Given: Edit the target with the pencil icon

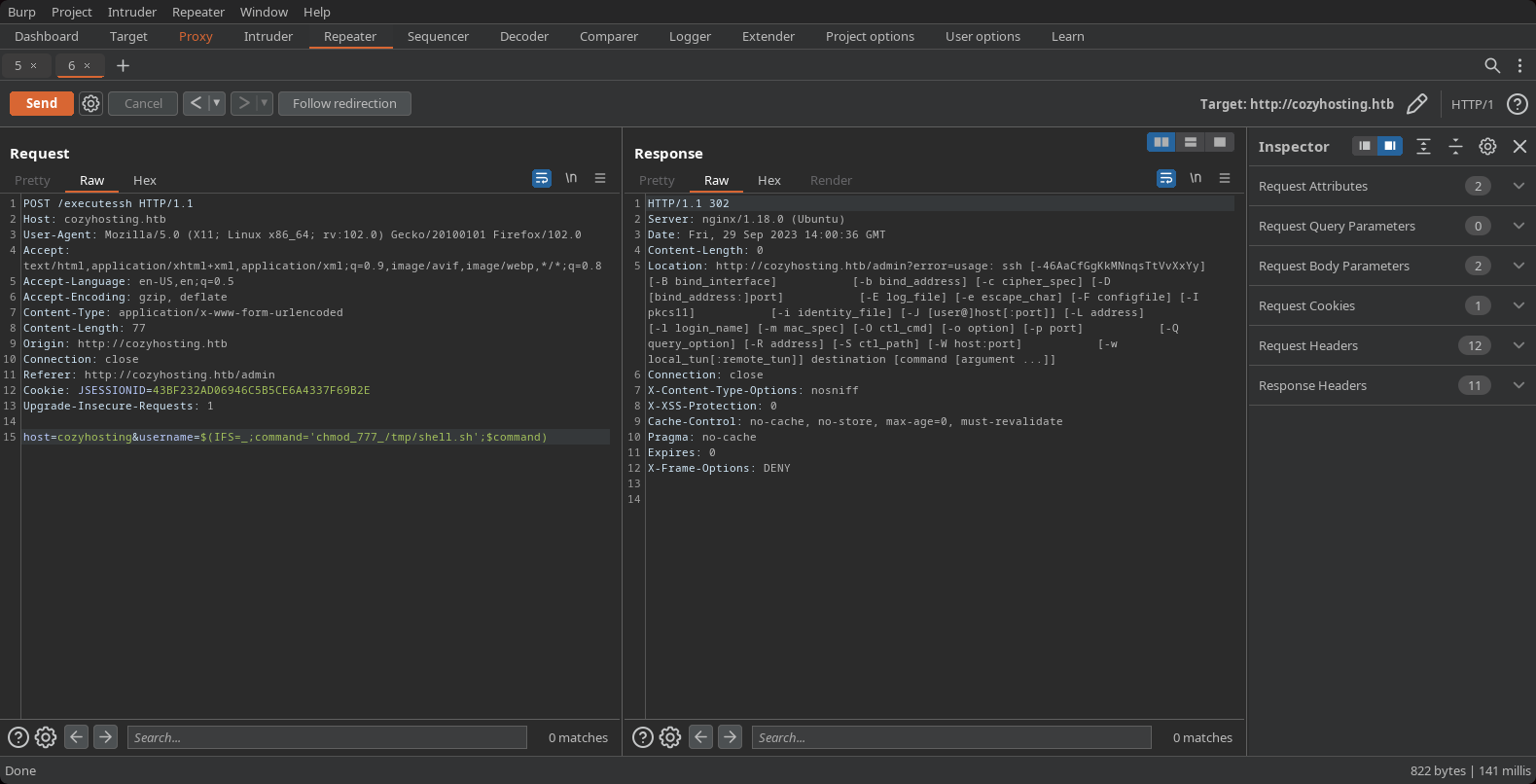Looking at the screenshot, I should click(1417, 103).
